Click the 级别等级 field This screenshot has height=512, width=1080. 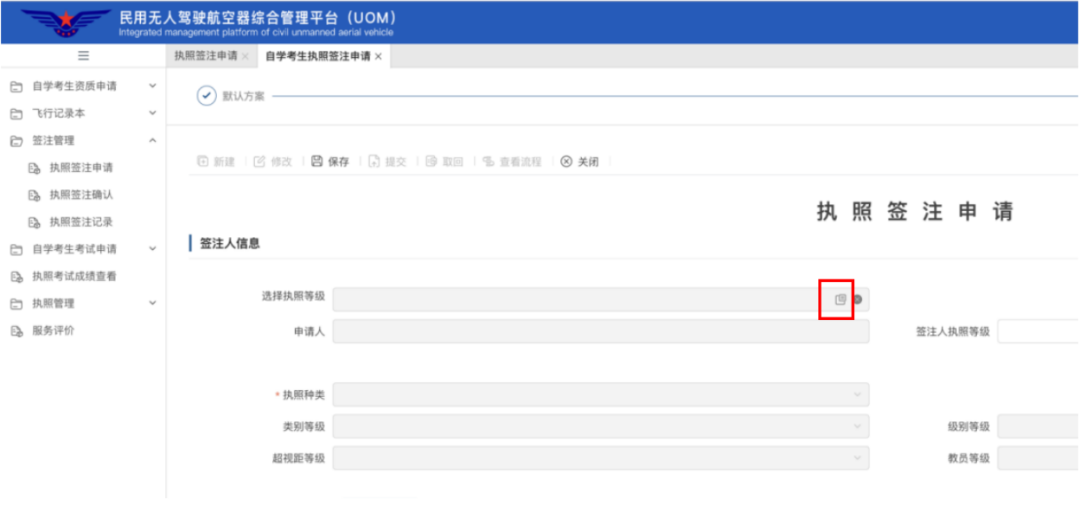pyautogui.click(x=1039, y=427)
